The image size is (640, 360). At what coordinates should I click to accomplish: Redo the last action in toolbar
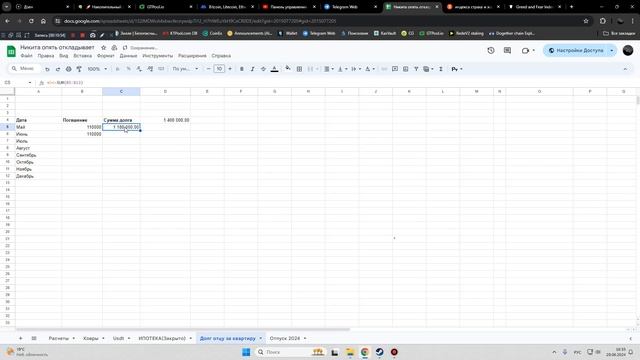coord(58,69)
